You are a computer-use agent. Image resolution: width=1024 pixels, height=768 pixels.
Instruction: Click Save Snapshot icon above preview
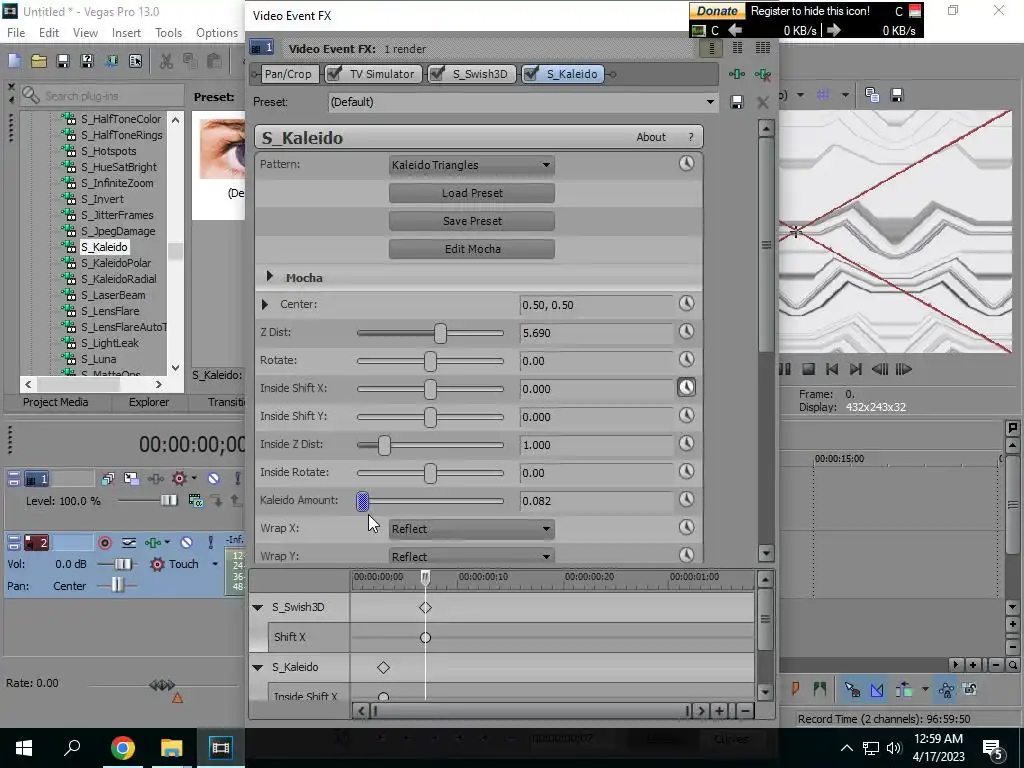897,95
